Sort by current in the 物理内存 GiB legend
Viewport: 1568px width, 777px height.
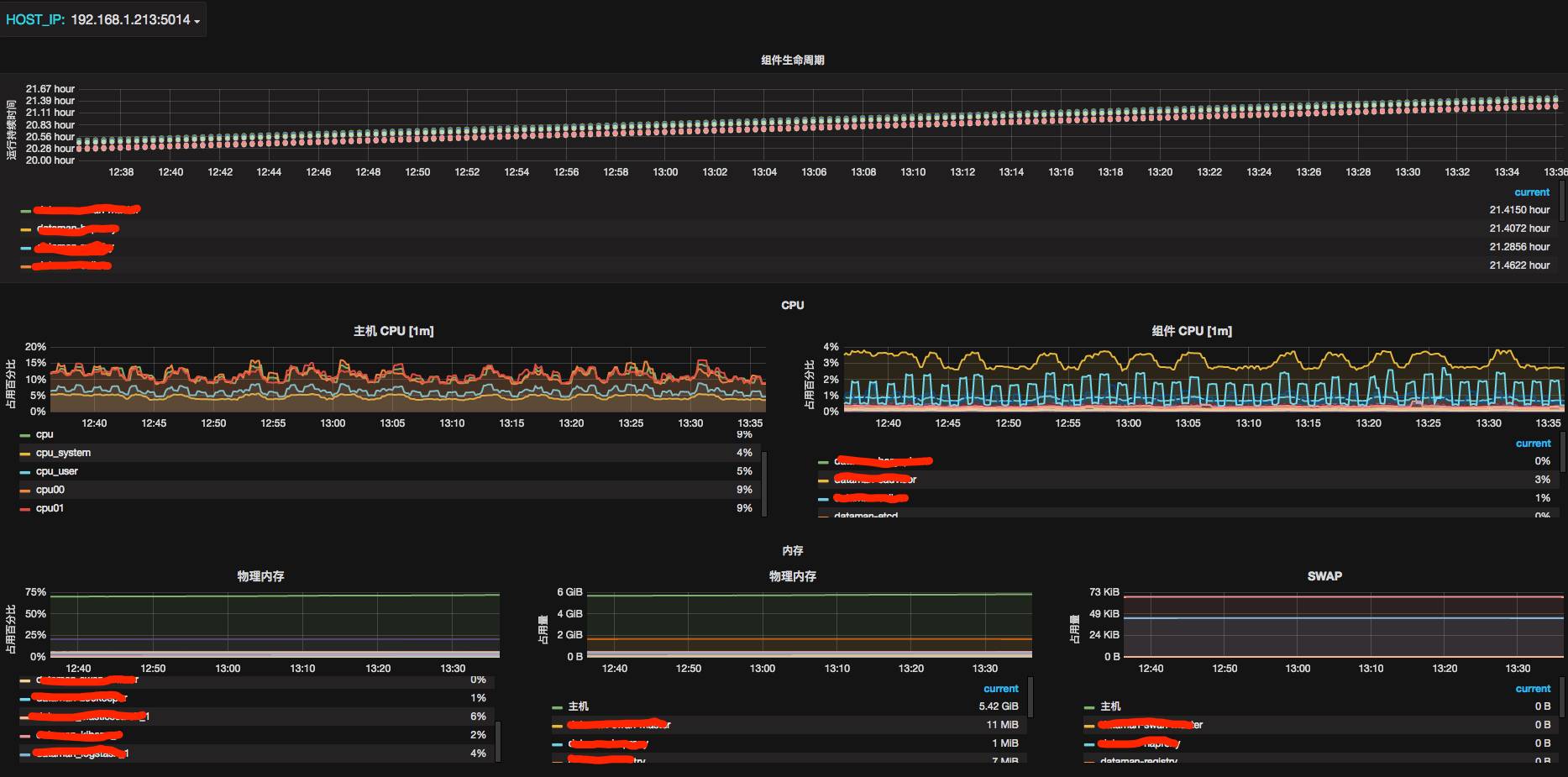(1001, 689)
